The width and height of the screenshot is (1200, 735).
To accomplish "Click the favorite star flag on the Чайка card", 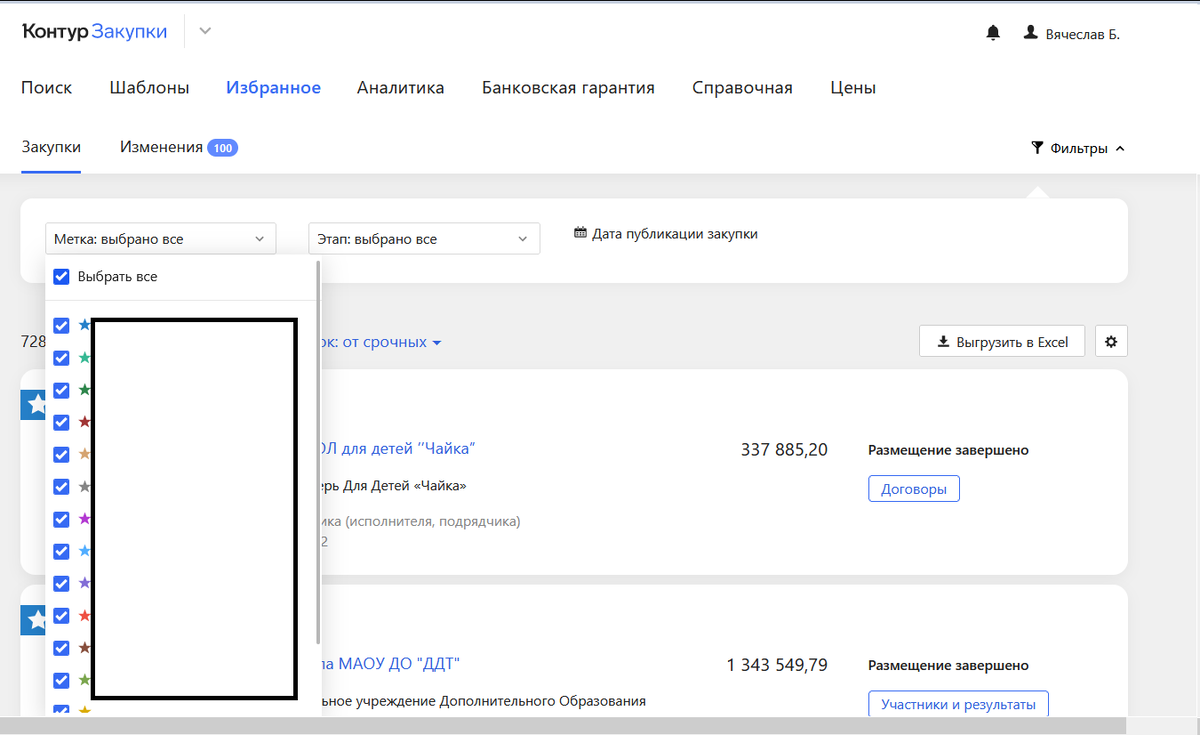I will 34,404.
